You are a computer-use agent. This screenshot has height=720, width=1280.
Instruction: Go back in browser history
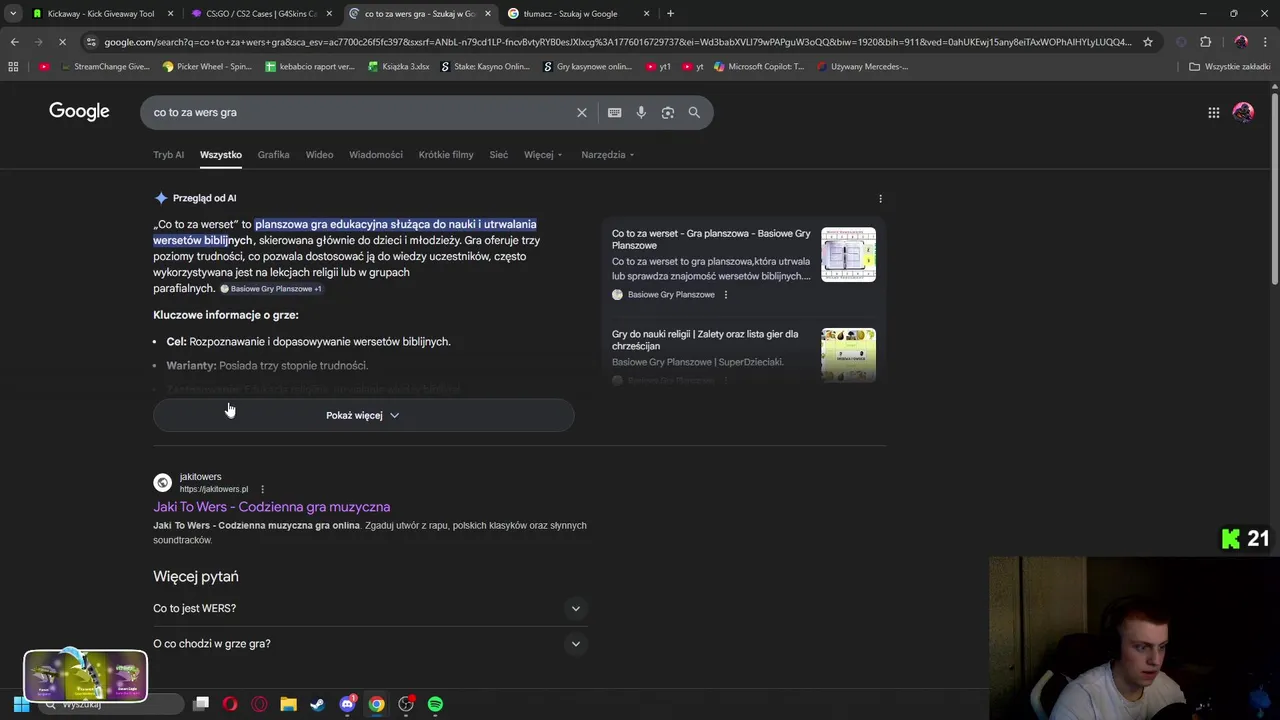click(x=14, y=42)
